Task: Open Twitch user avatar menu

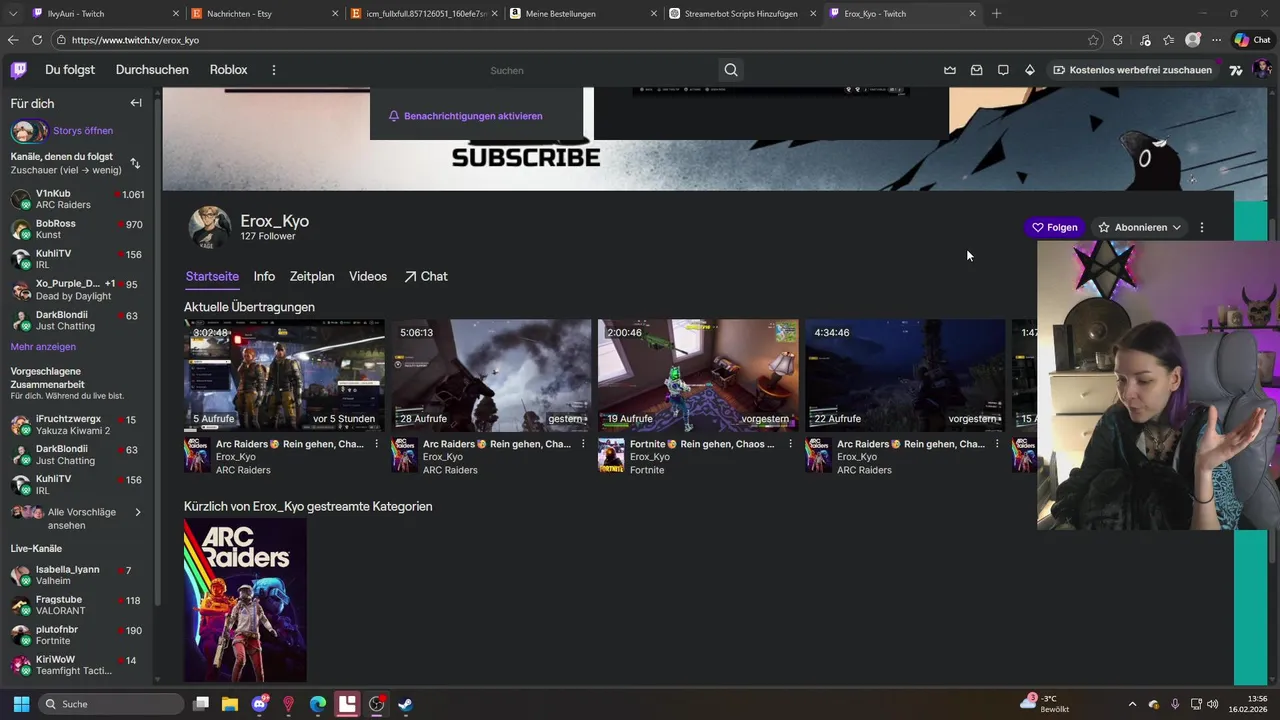Action: click(x=1262, y=70)
